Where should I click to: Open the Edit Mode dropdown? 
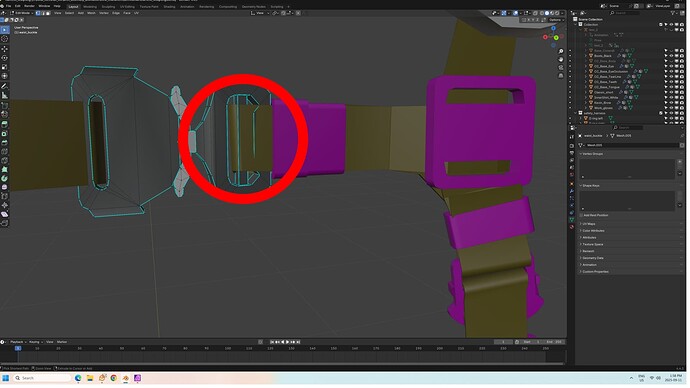click(x=21, y=13)
